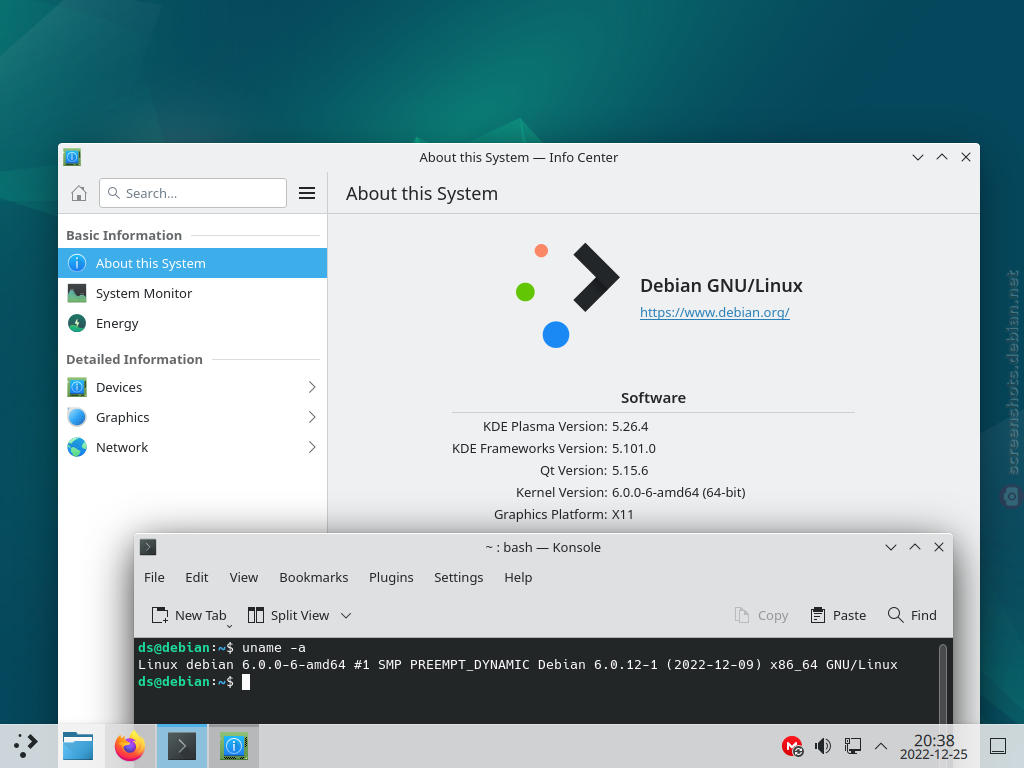Click Paste in the Konsole toolbar
Image resolution: width=1024 pixels, height=768 pixels.
pyautogui.click(x=839, y=615)
